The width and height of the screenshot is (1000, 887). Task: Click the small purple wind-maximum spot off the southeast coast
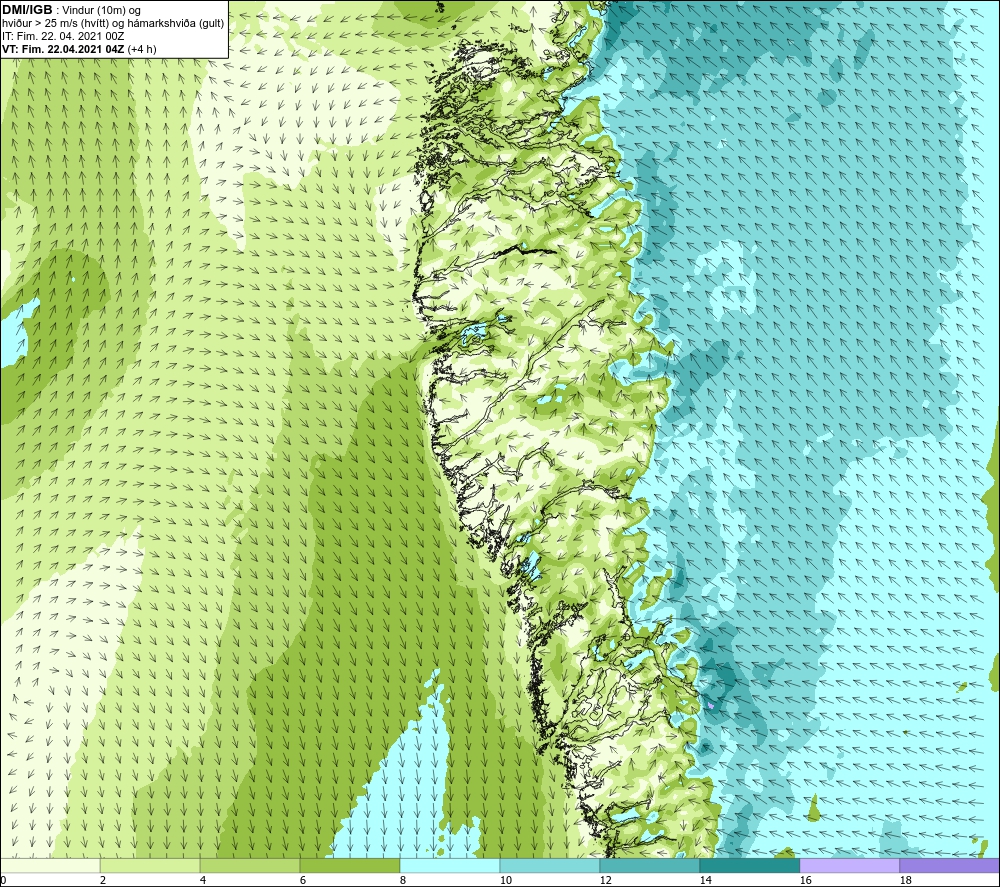[x=710, y=705]
